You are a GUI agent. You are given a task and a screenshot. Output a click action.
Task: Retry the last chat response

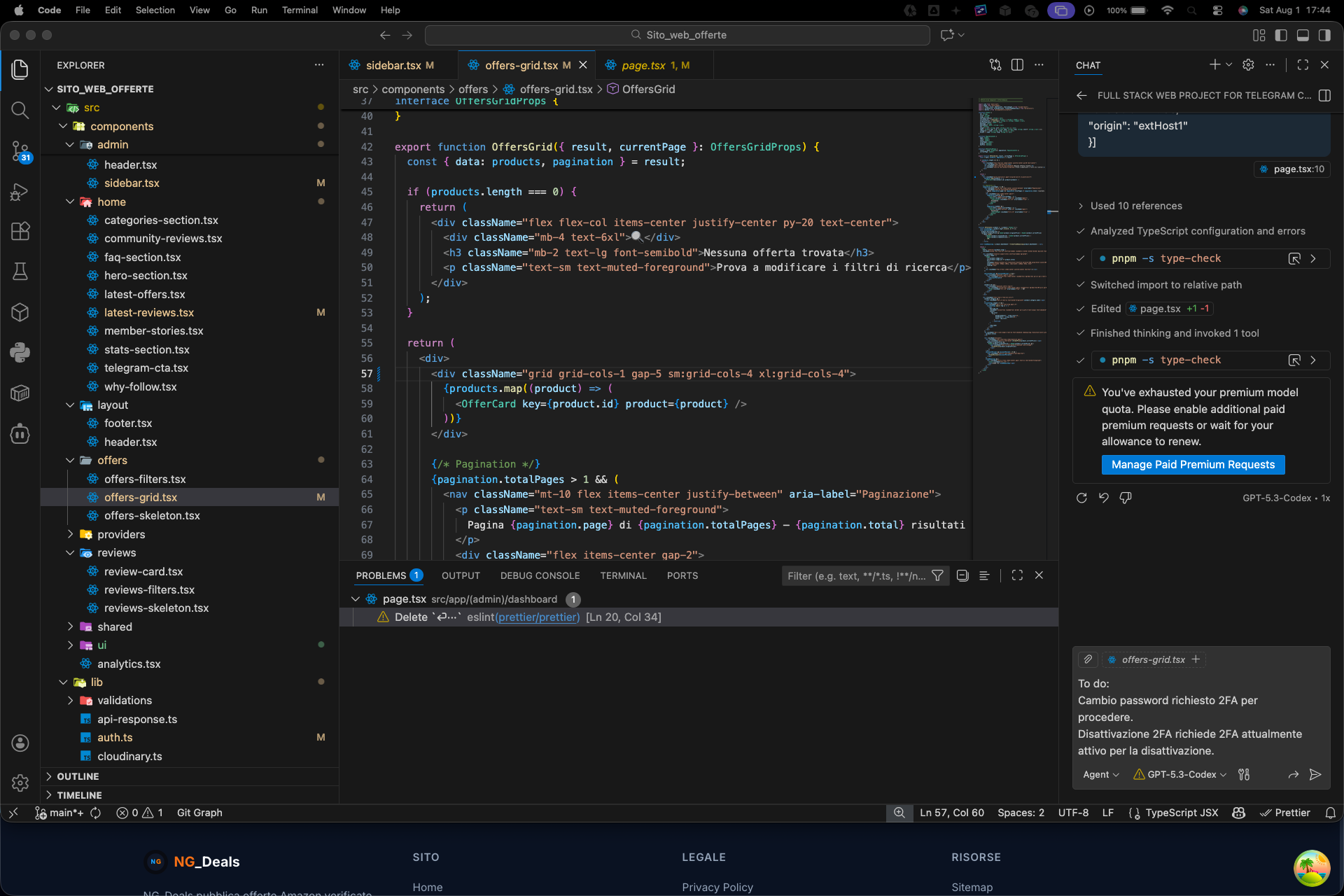click(1081, 498)
